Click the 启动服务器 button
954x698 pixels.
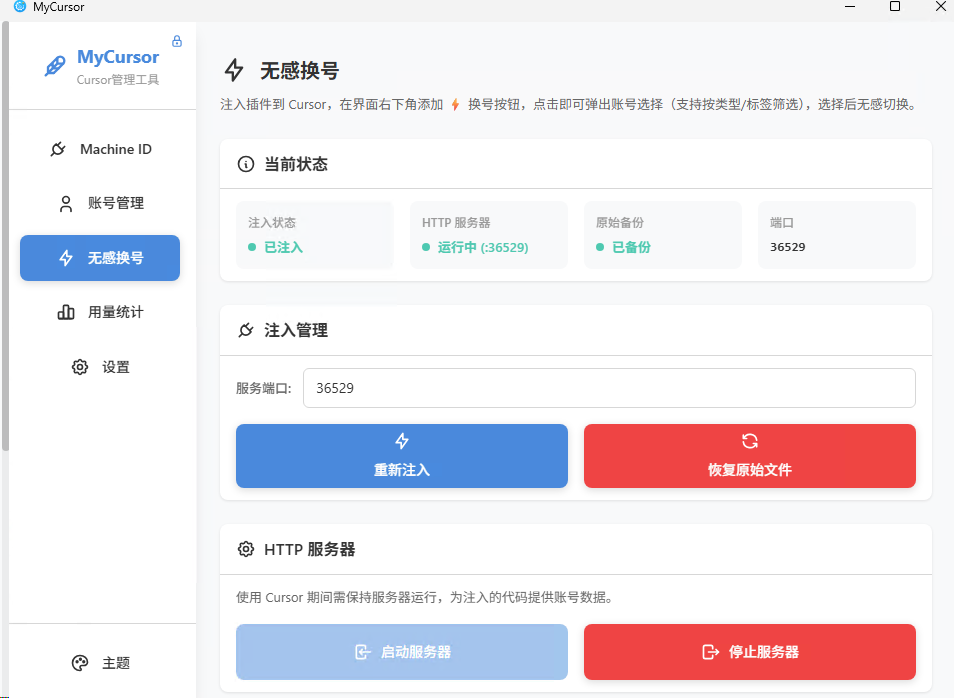point(401,652)
